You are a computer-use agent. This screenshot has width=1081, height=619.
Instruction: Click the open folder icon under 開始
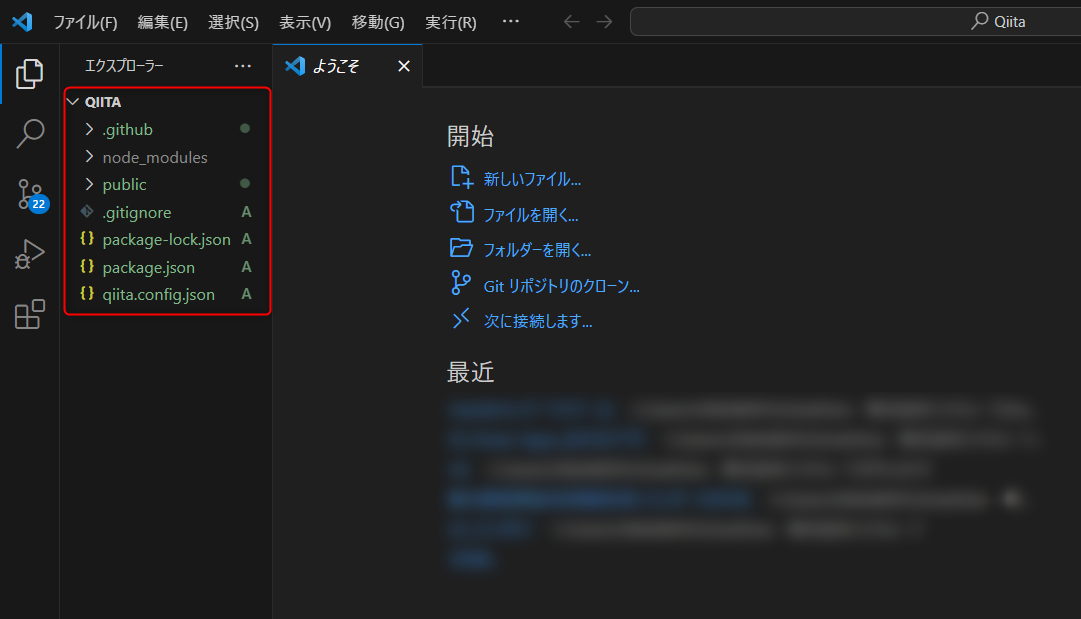click(461, 247)
